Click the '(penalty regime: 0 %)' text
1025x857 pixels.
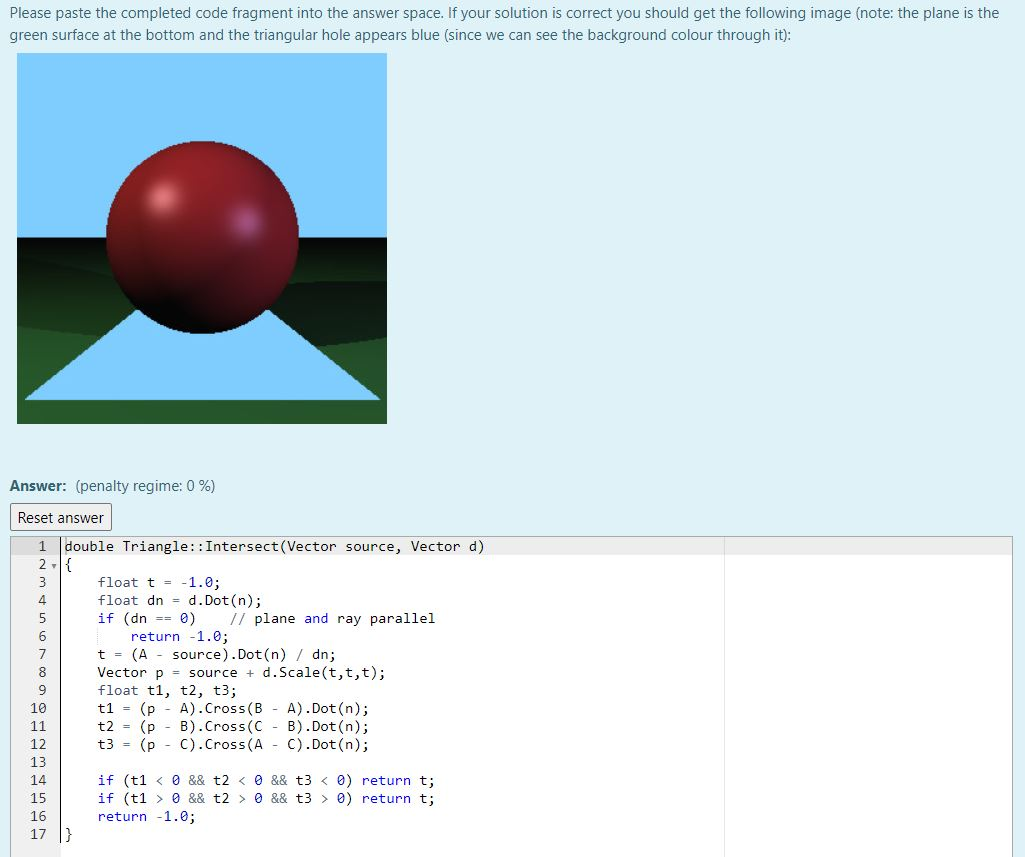pos(145,485)
